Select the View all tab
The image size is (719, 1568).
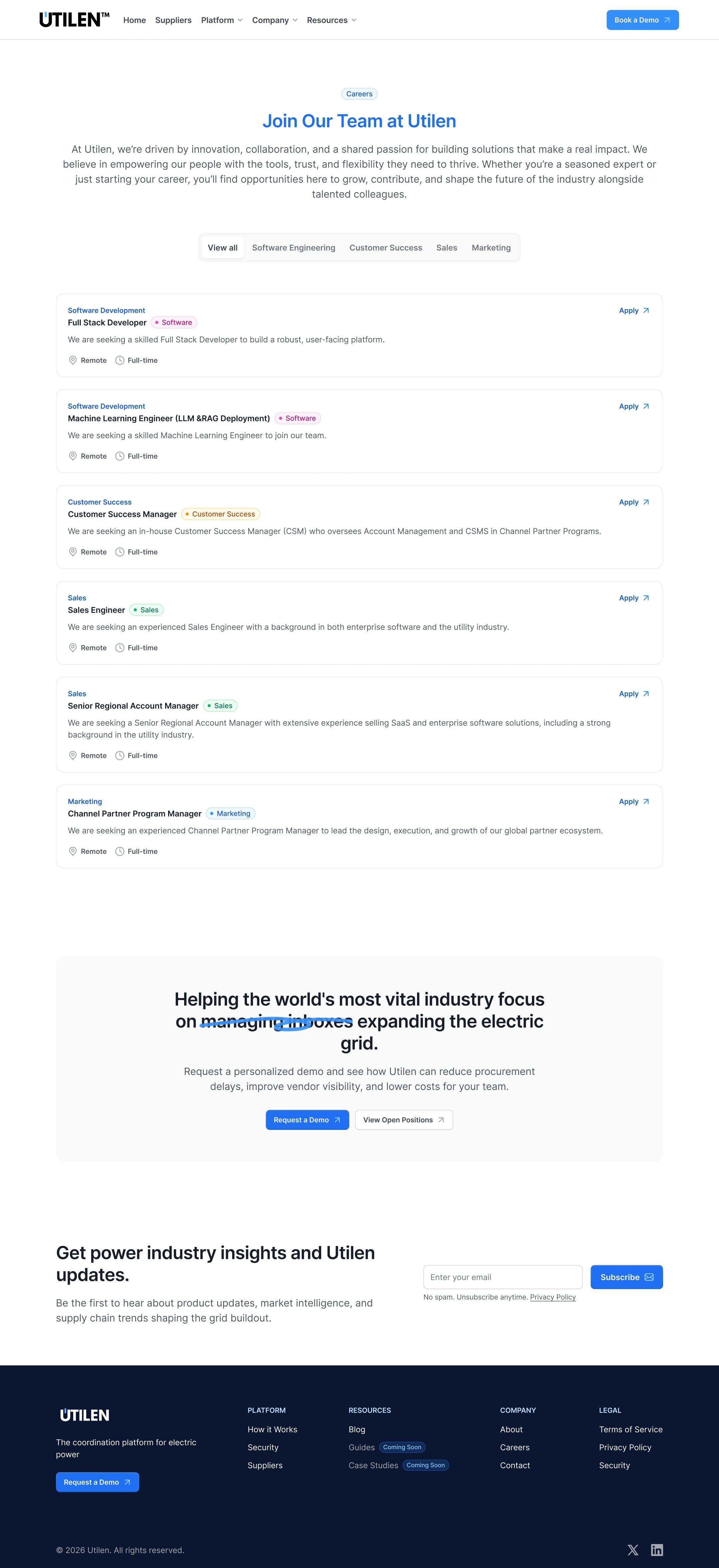click(223, 248)
